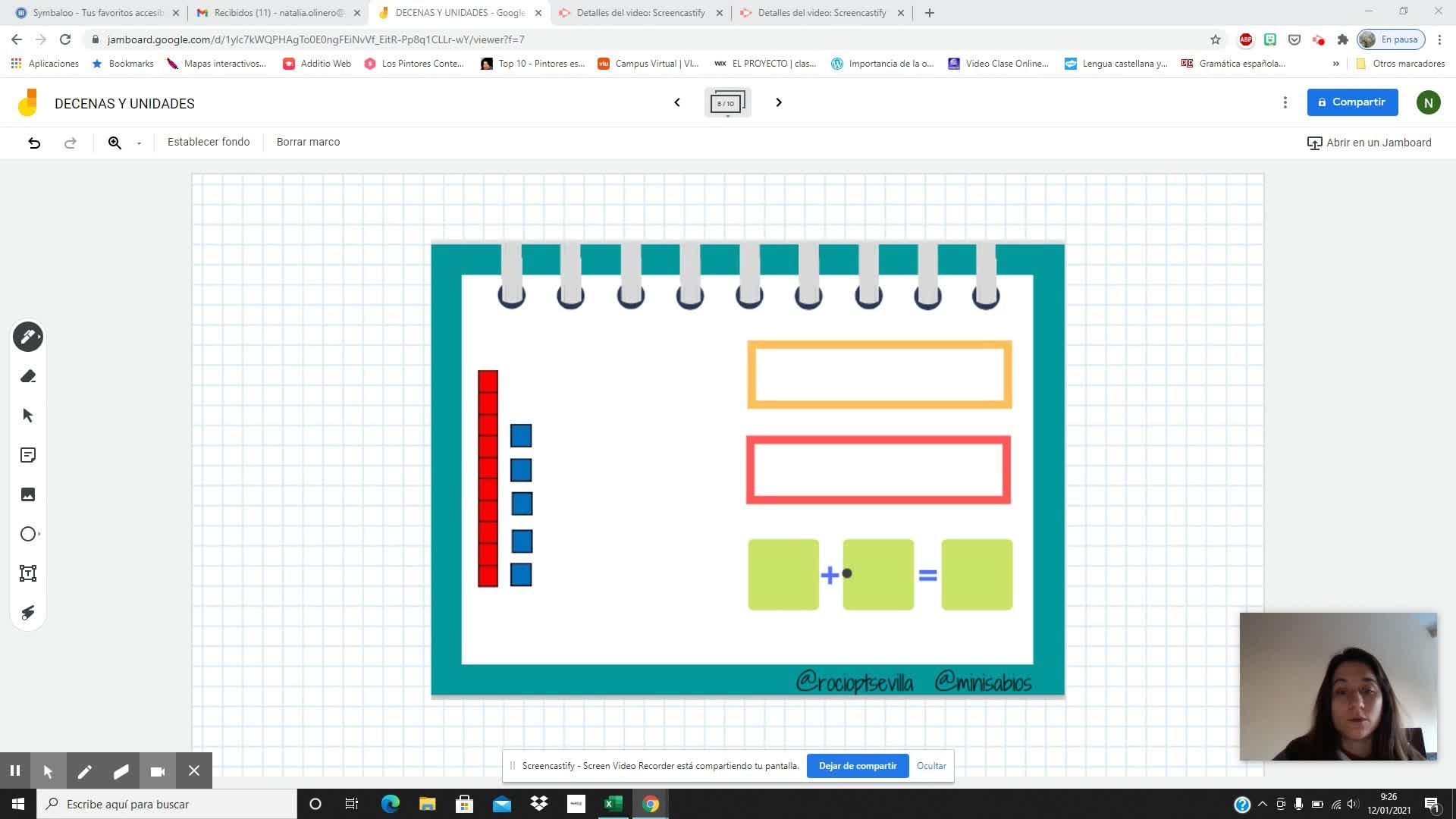This screenshot has height=819, width=1456.
Task: Click Establecer fondo option
Action: tap(209, 142)
